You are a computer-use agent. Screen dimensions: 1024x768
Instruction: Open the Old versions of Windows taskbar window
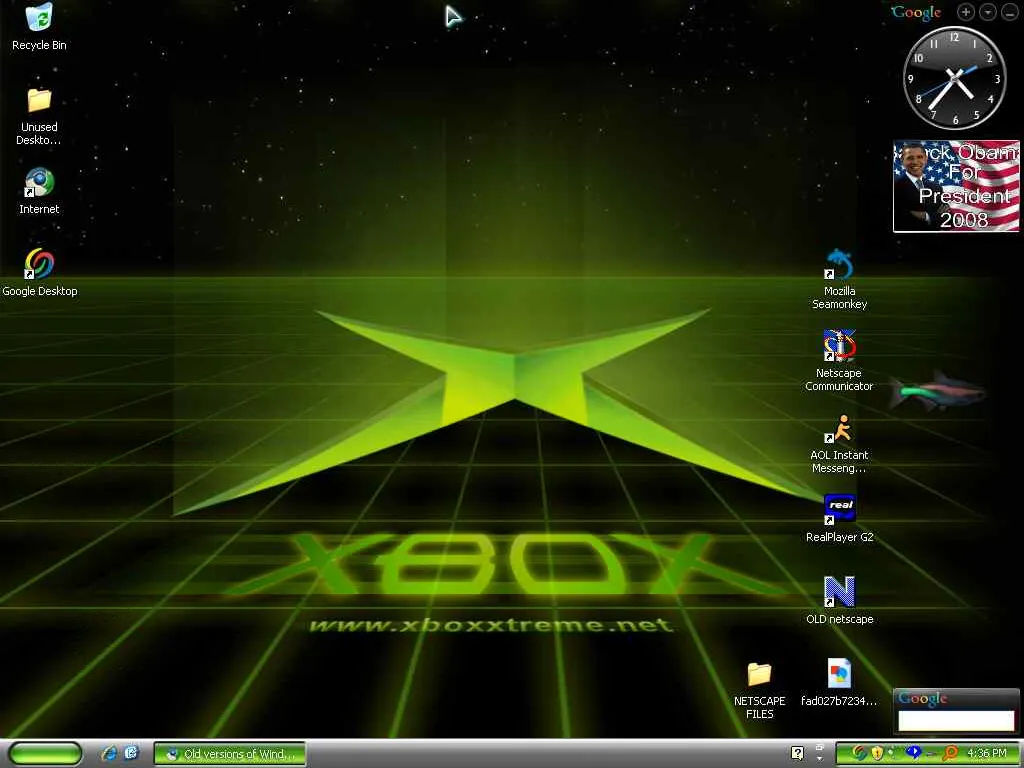point(230,754)
